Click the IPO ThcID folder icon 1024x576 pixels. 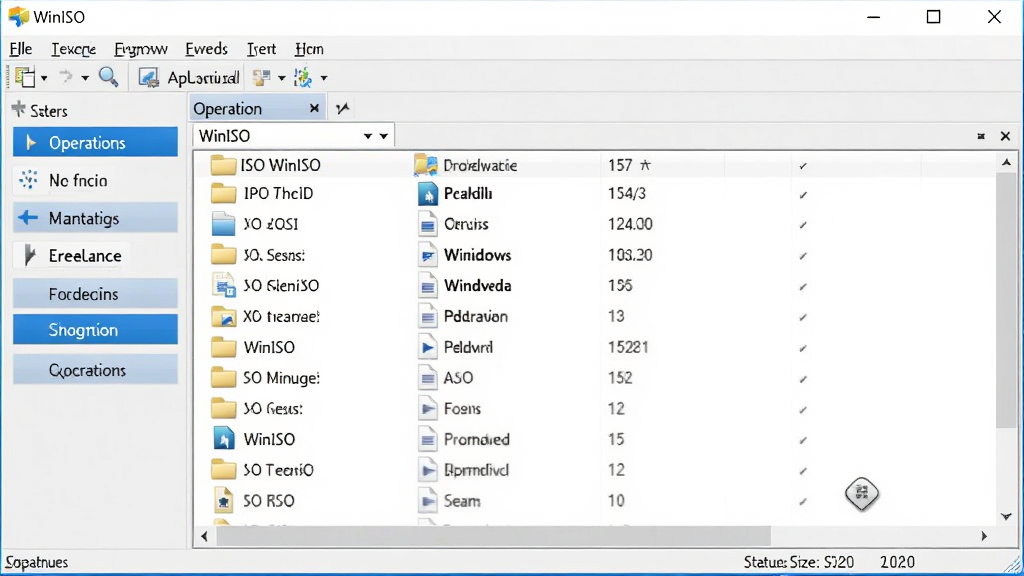coord(223,193)
